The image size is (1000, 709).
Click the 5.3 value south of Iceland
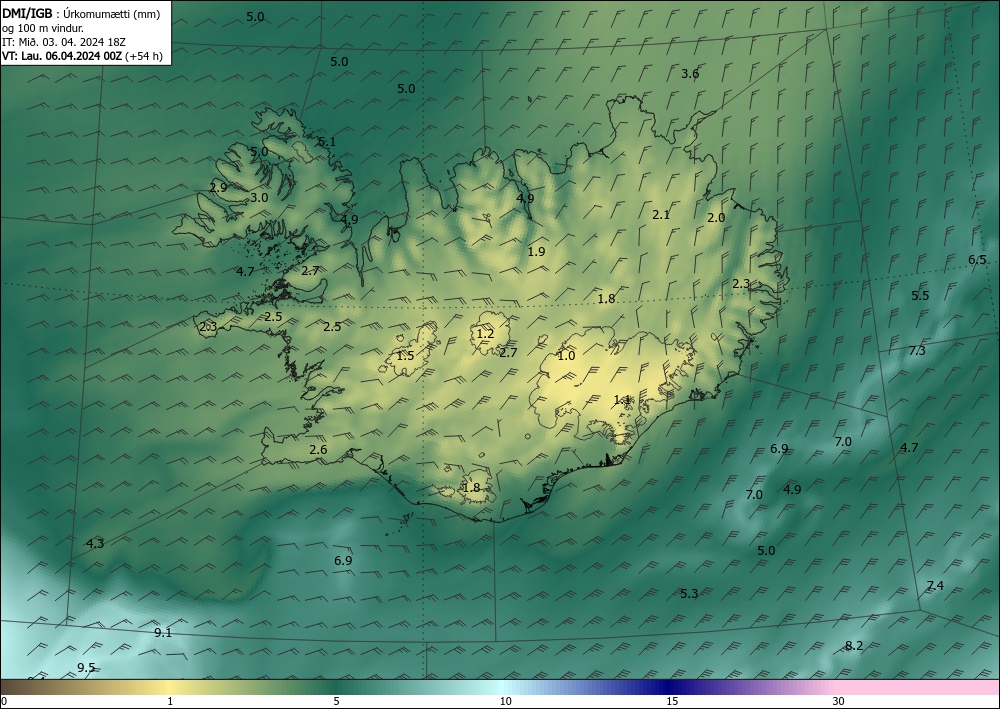[689, 594]
